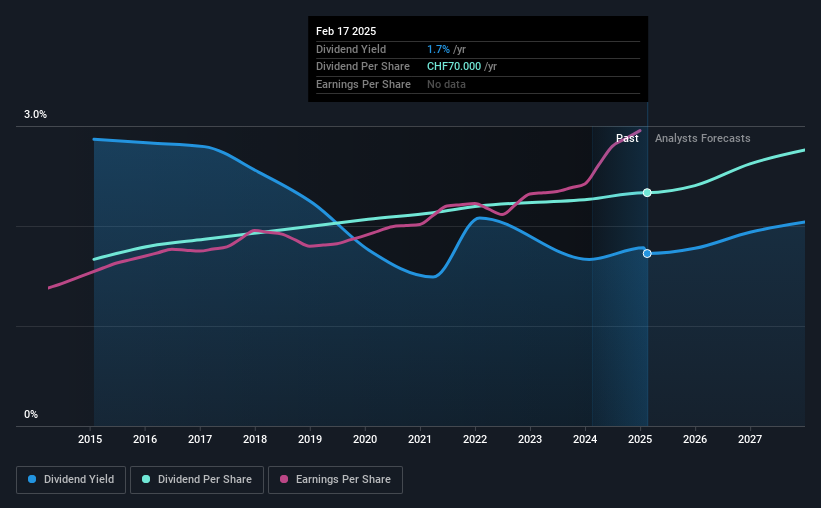Image resolution: width=821 pixels, height=508 pixels.
Task: Click the 2017 x-axis label
Action: pyautogui.click(x=200, y=439)
